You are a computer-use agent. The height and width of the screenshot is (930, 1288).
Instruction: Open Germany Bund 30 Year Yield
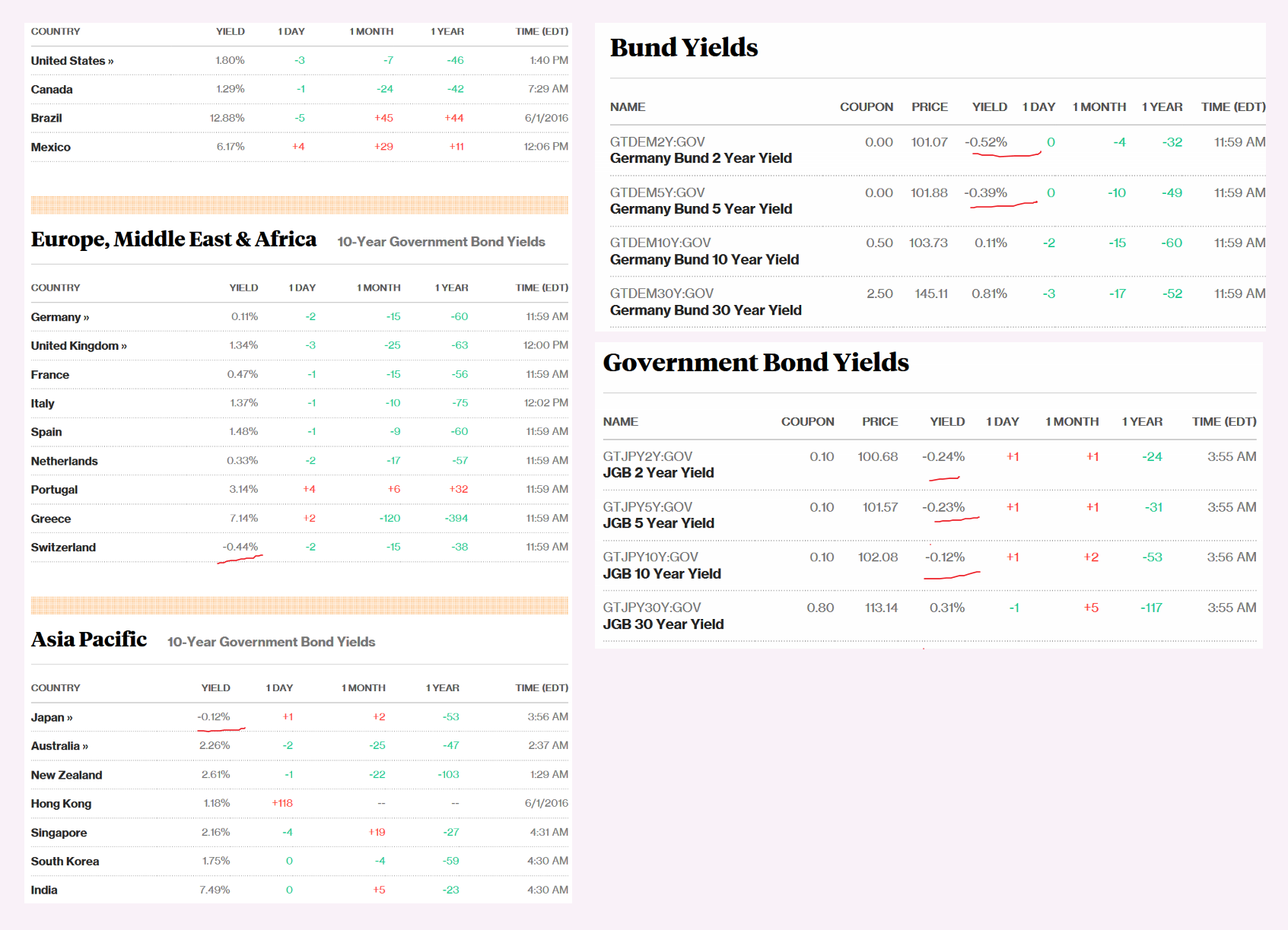click(x=706, y=309)
